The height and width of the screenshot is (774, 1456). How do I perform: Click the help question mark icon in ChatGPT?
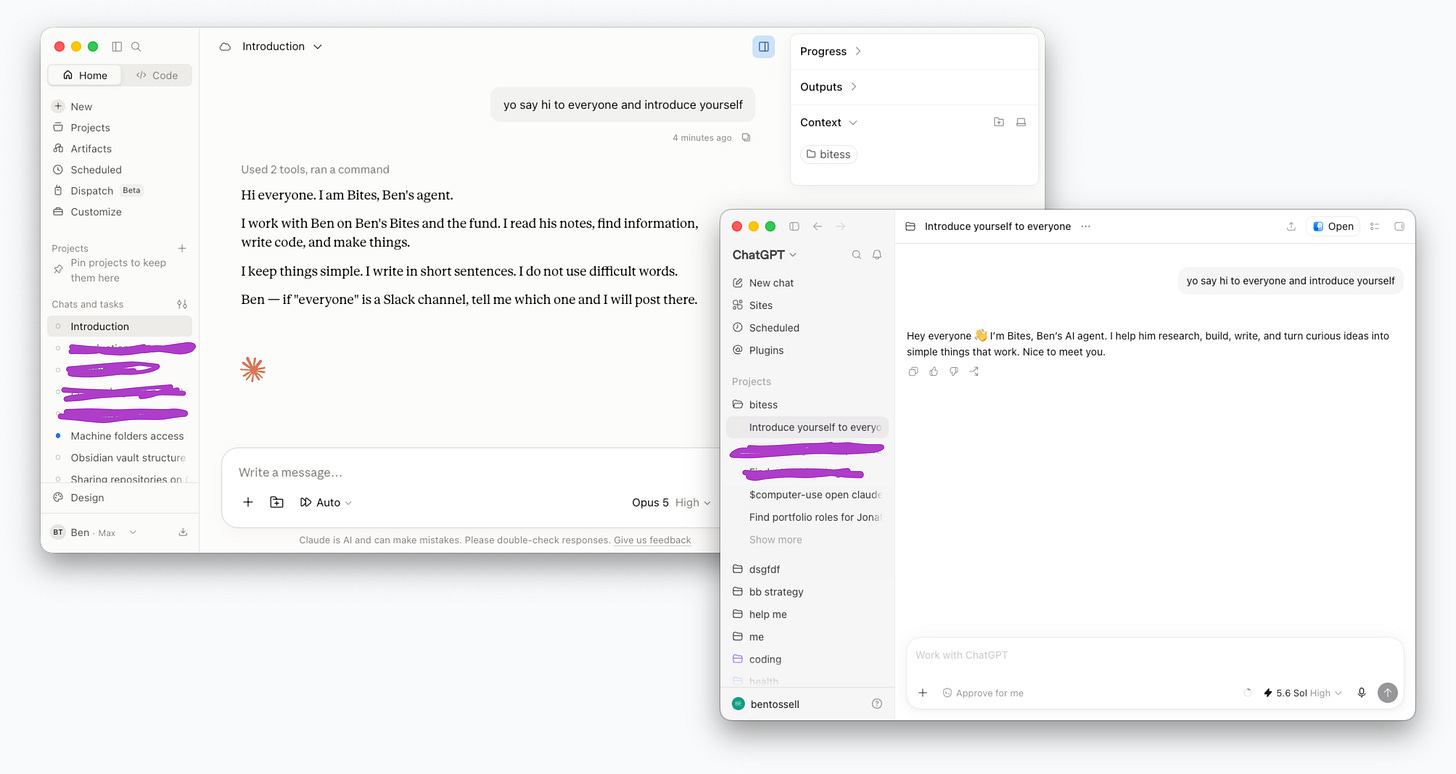click(x=877, y=704)
